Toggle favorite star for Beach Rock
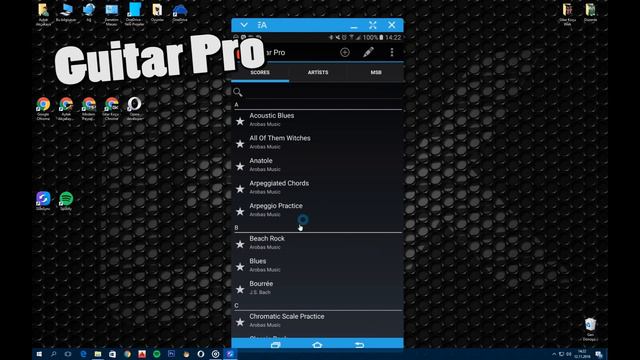The height and width of the screenshot is (360, 640). pos(240,244)
